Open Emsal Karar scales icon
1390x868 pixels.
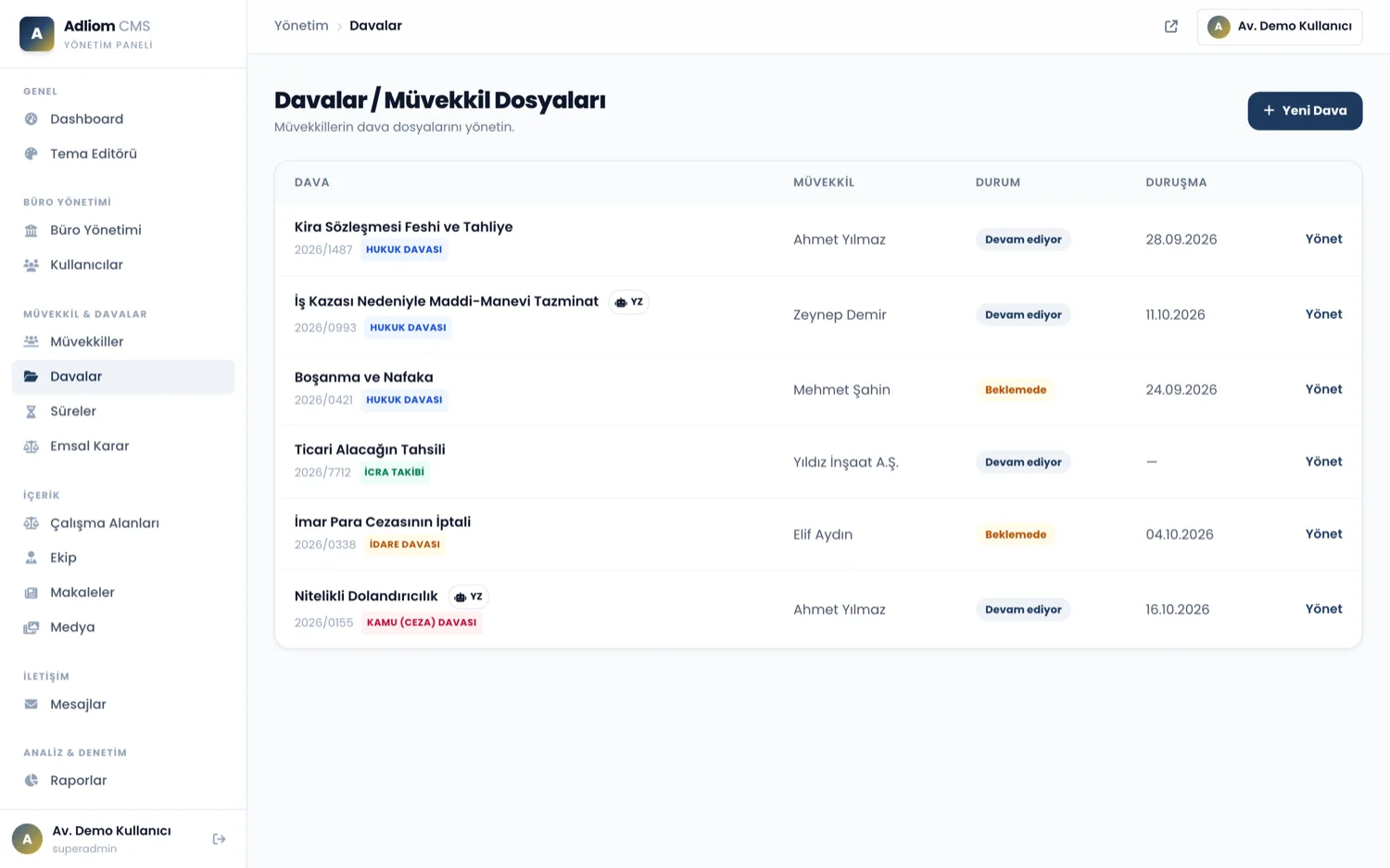[32, 446]
